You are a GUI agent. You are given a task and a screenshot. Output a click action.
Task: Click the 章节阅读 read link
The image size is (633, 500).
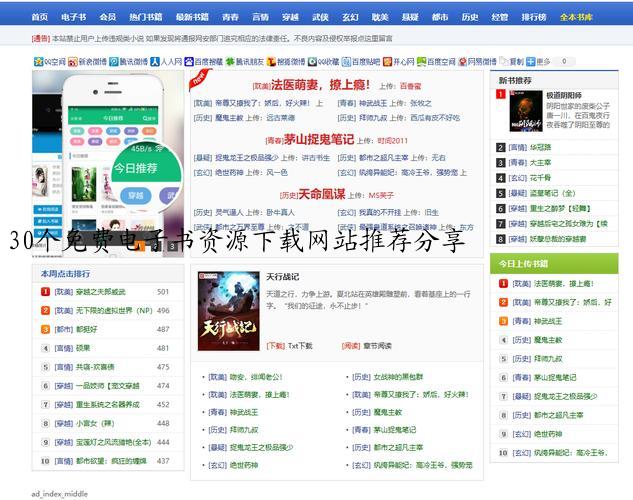tap(377, 346)
